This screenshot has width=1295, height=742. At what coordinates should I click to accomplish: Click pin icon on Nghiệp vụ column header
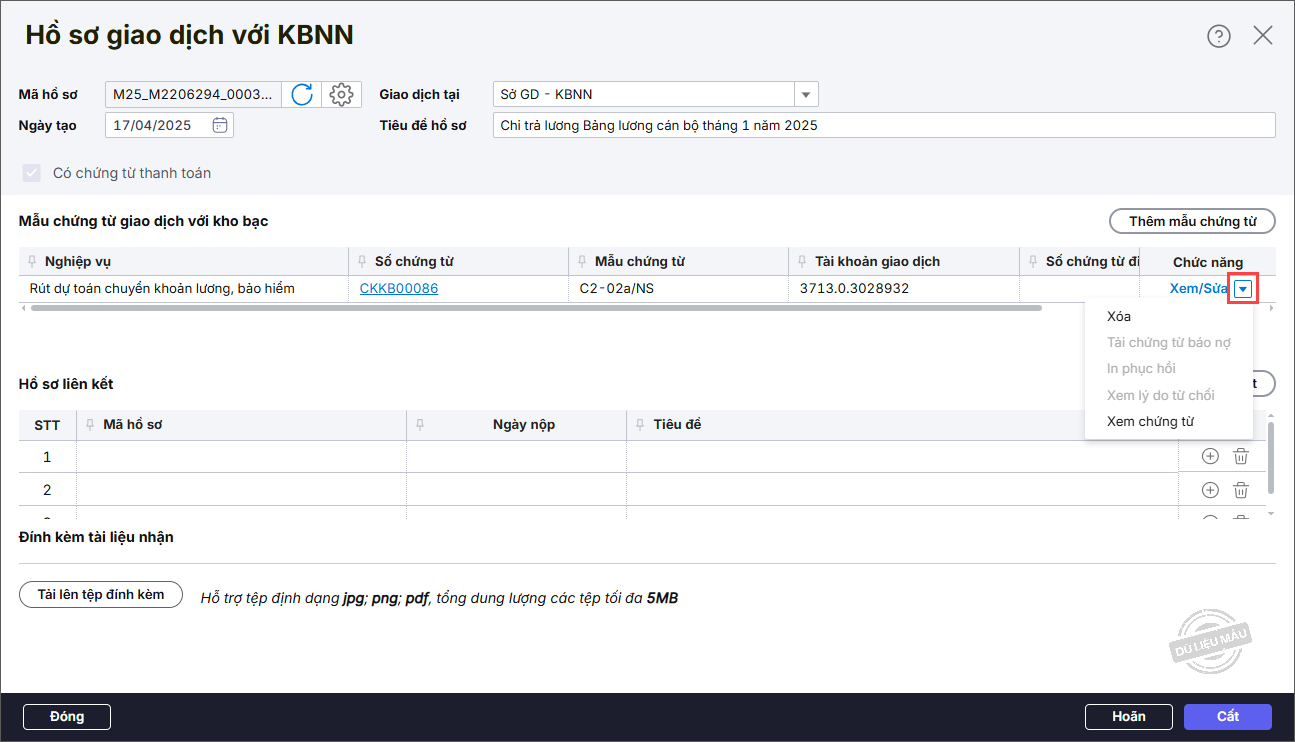click(33, 262)
